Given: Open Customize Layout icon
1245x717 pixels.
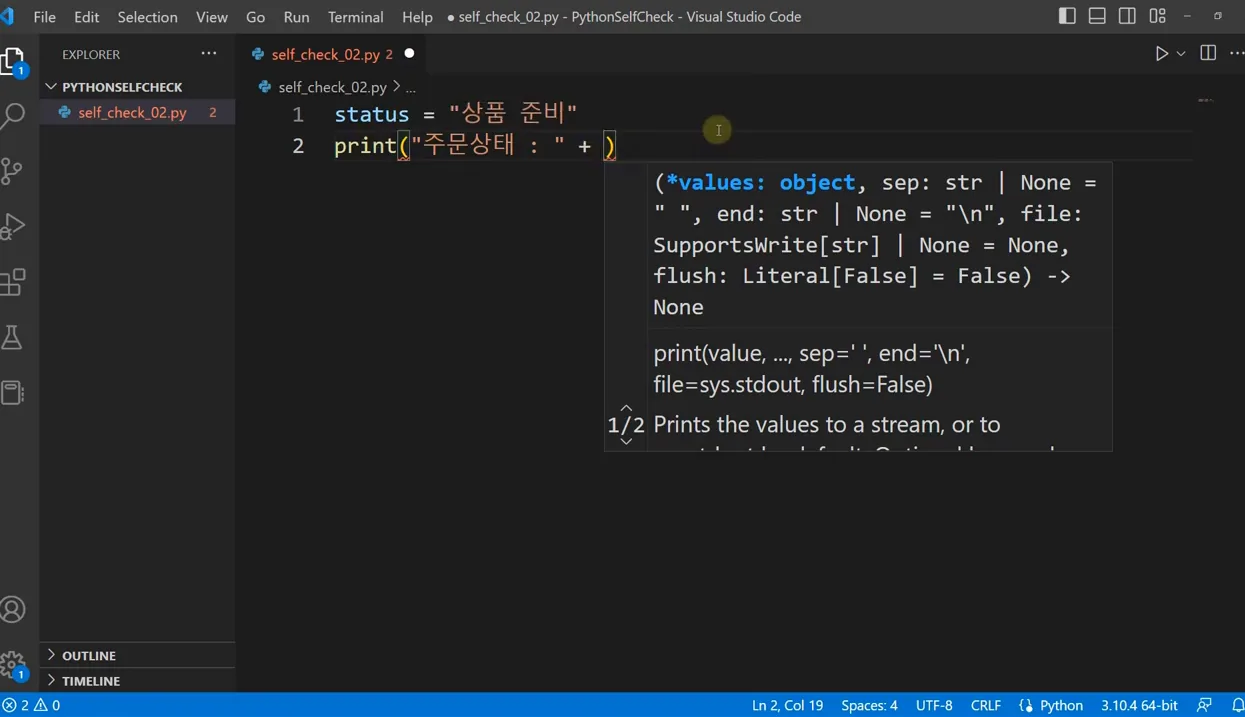Looking at the screenshot, I should pos(1157,16).
